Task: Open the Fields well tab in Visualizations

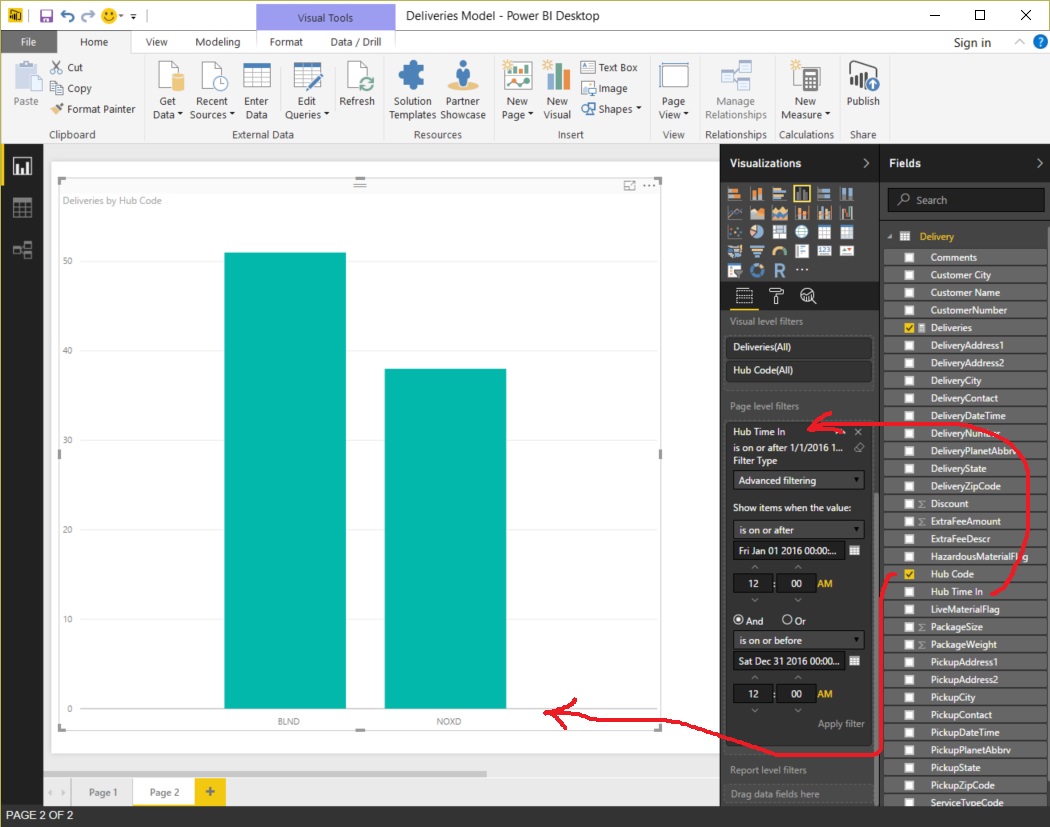Action: click(744, 296)
